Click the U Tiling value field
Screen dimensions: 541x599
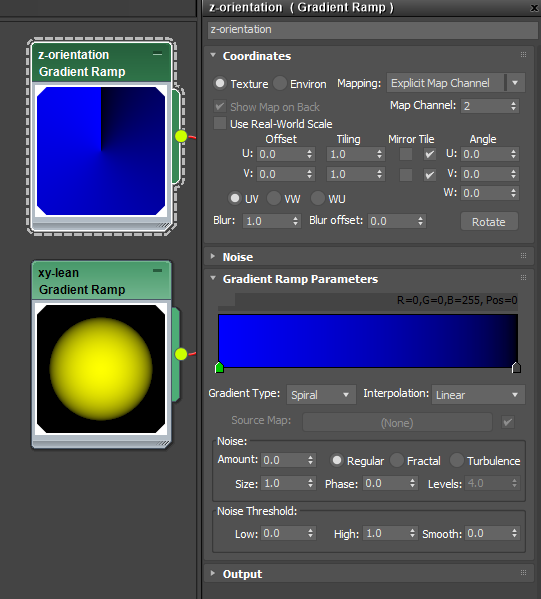pos(351,154)
